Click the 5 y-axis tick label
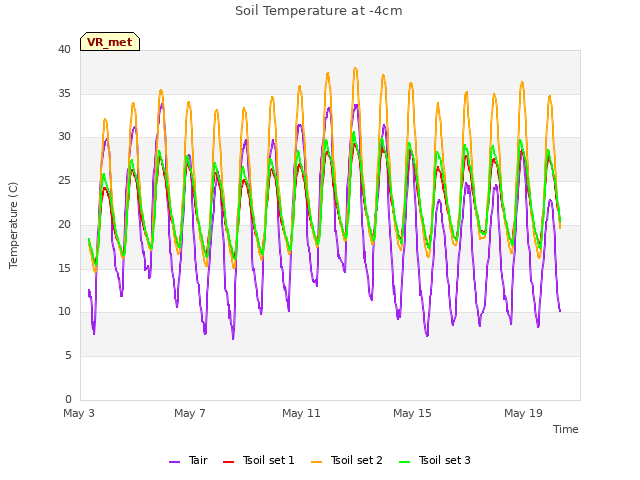640x480 pixels. [68, 356]
